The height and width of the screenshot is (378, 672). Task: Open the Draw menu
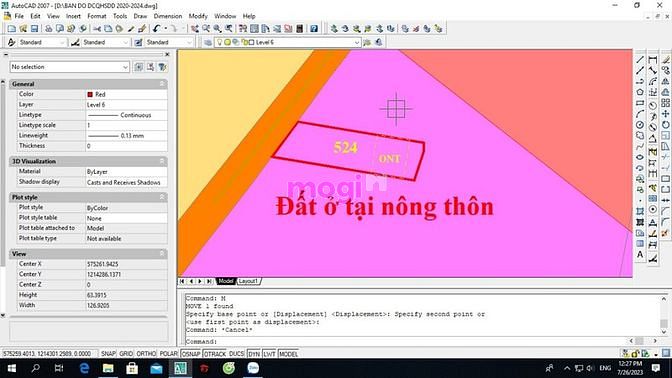[140, 16]
